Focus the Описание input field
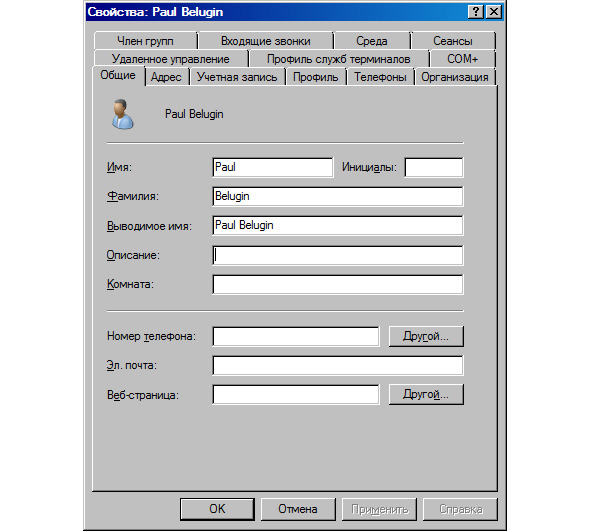Image resolution: width=591 pixels, height=531 pixels. point(338,255)
